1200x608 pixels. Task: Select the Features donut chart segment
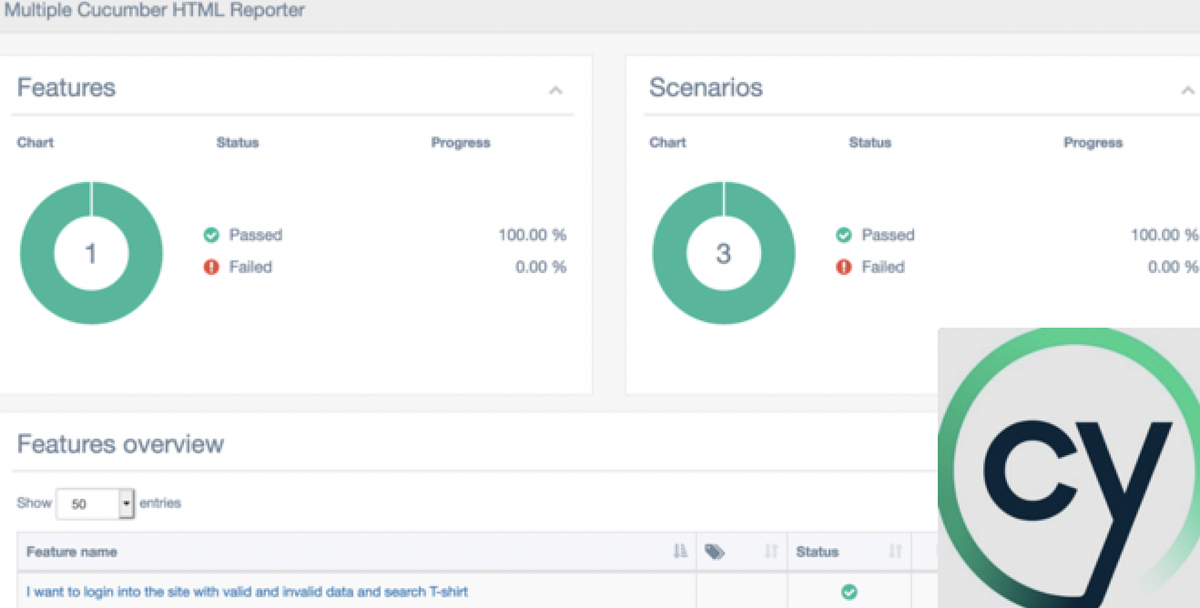(x=91, y=195)
